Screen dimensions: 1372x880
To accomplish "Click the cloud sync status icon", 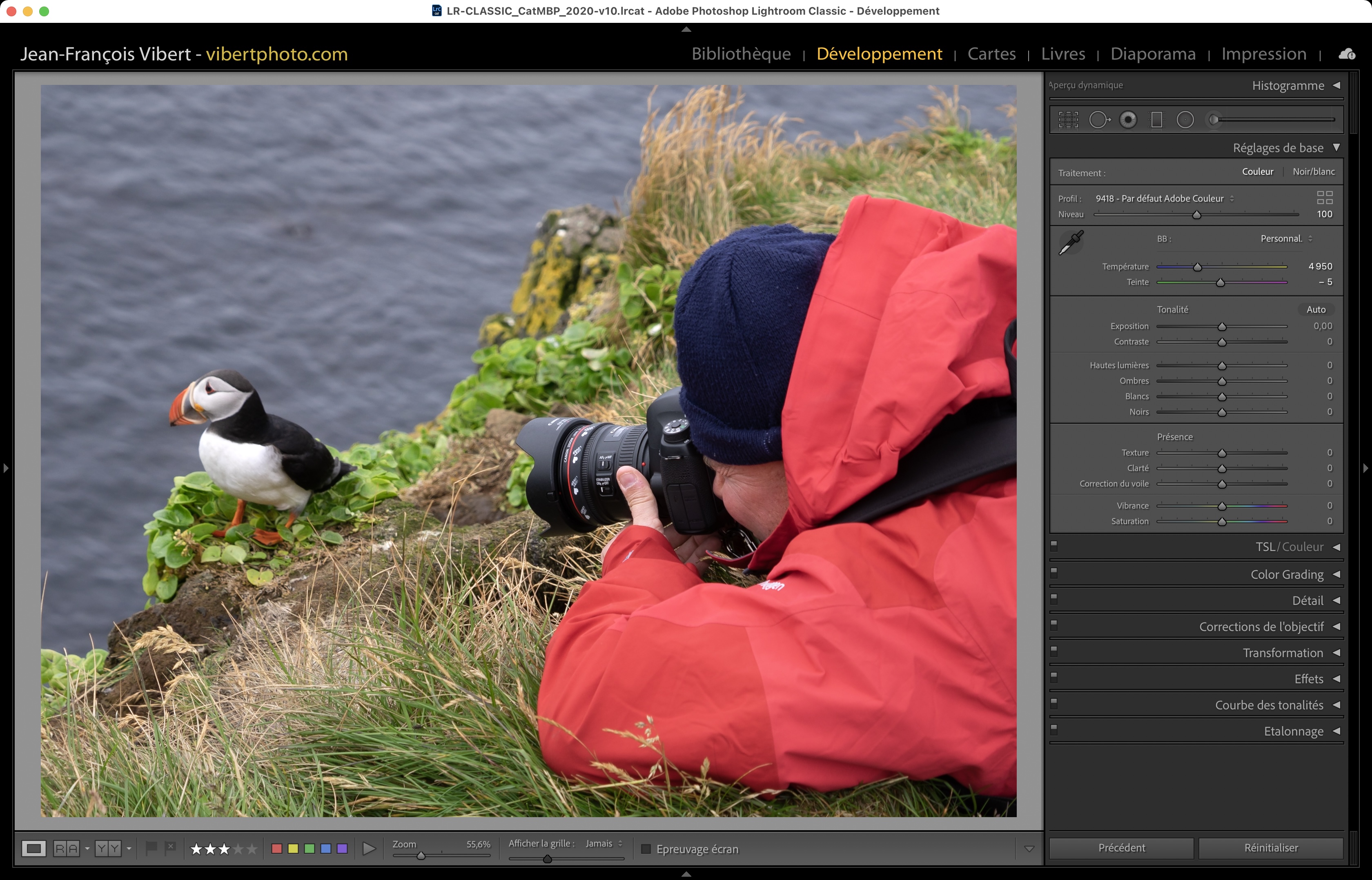I will coord(1347,54).
